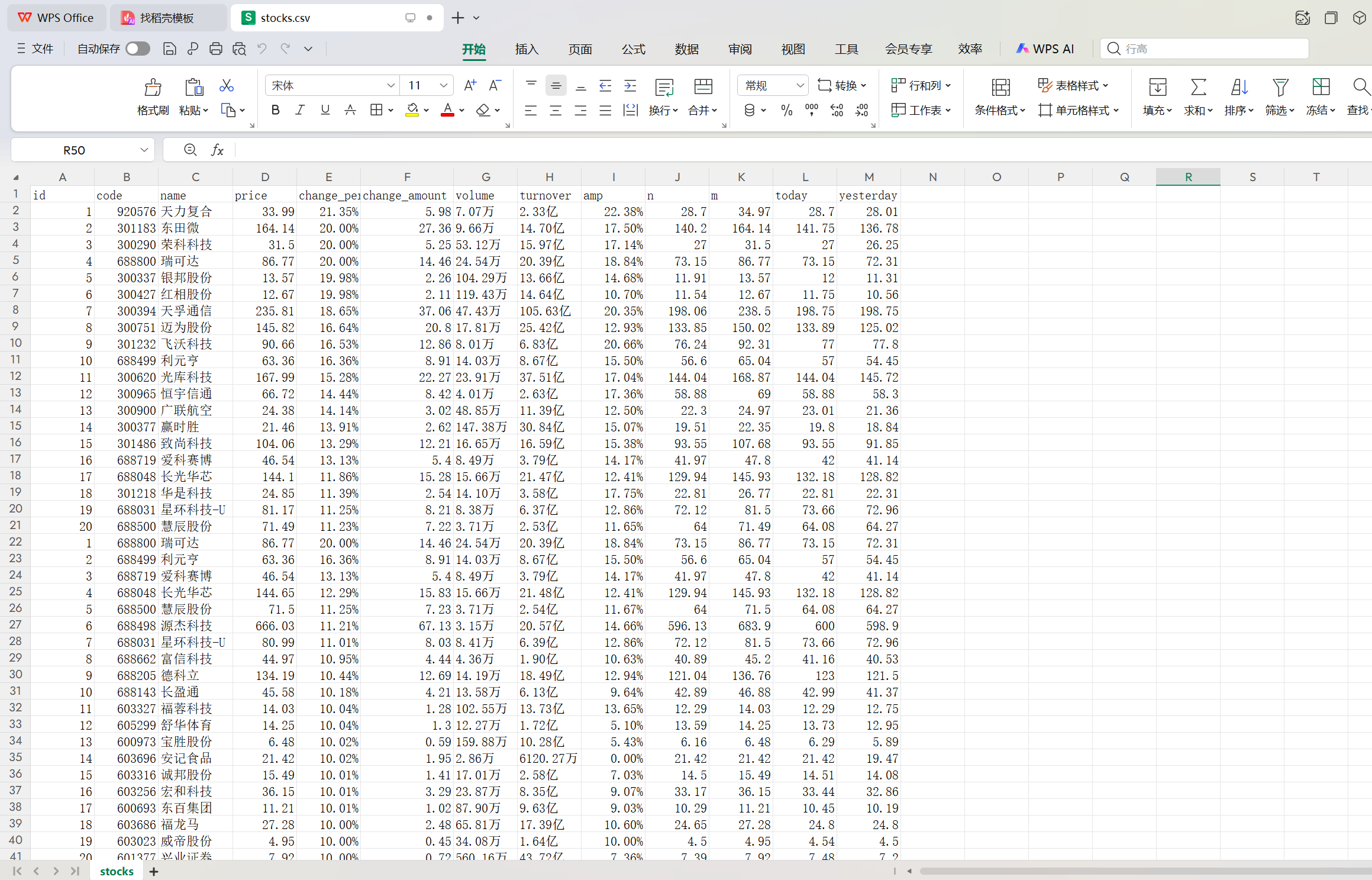The image size is (1372, 880).
Task: Toggle bold formatting
Action: click(275, 110)
